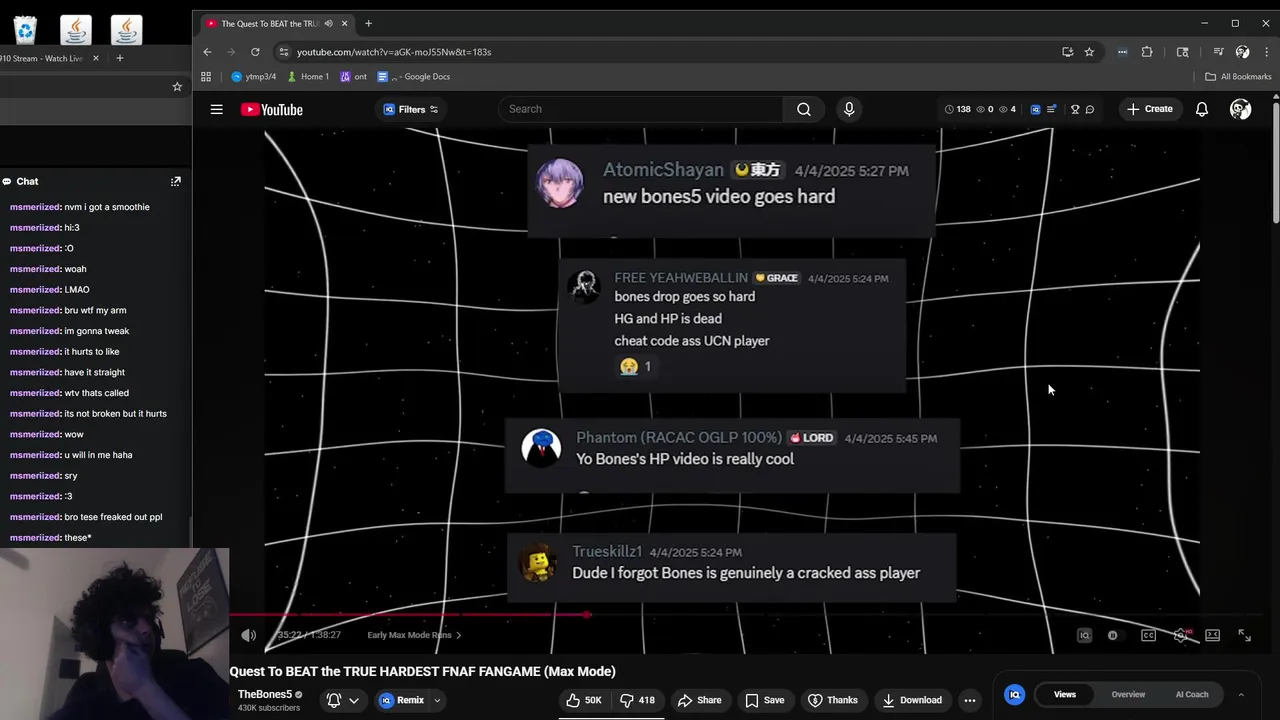
Task: Download the video
Action: coord(912,700)
